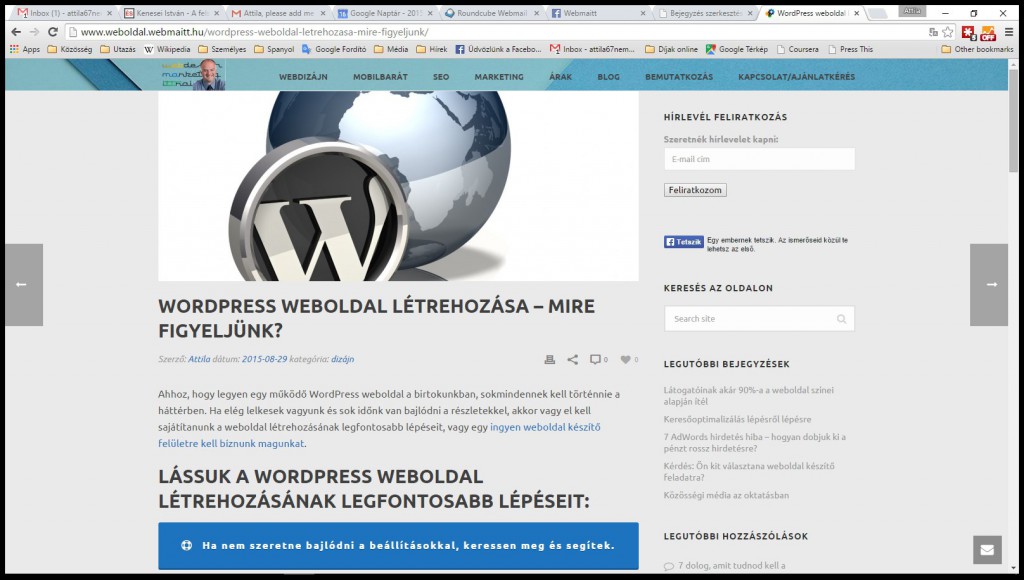Image resolution: width=1024 pixels, height=580 pixels.
Task: Open the Chrome hamburger menu
Action: pos(1009,32)
